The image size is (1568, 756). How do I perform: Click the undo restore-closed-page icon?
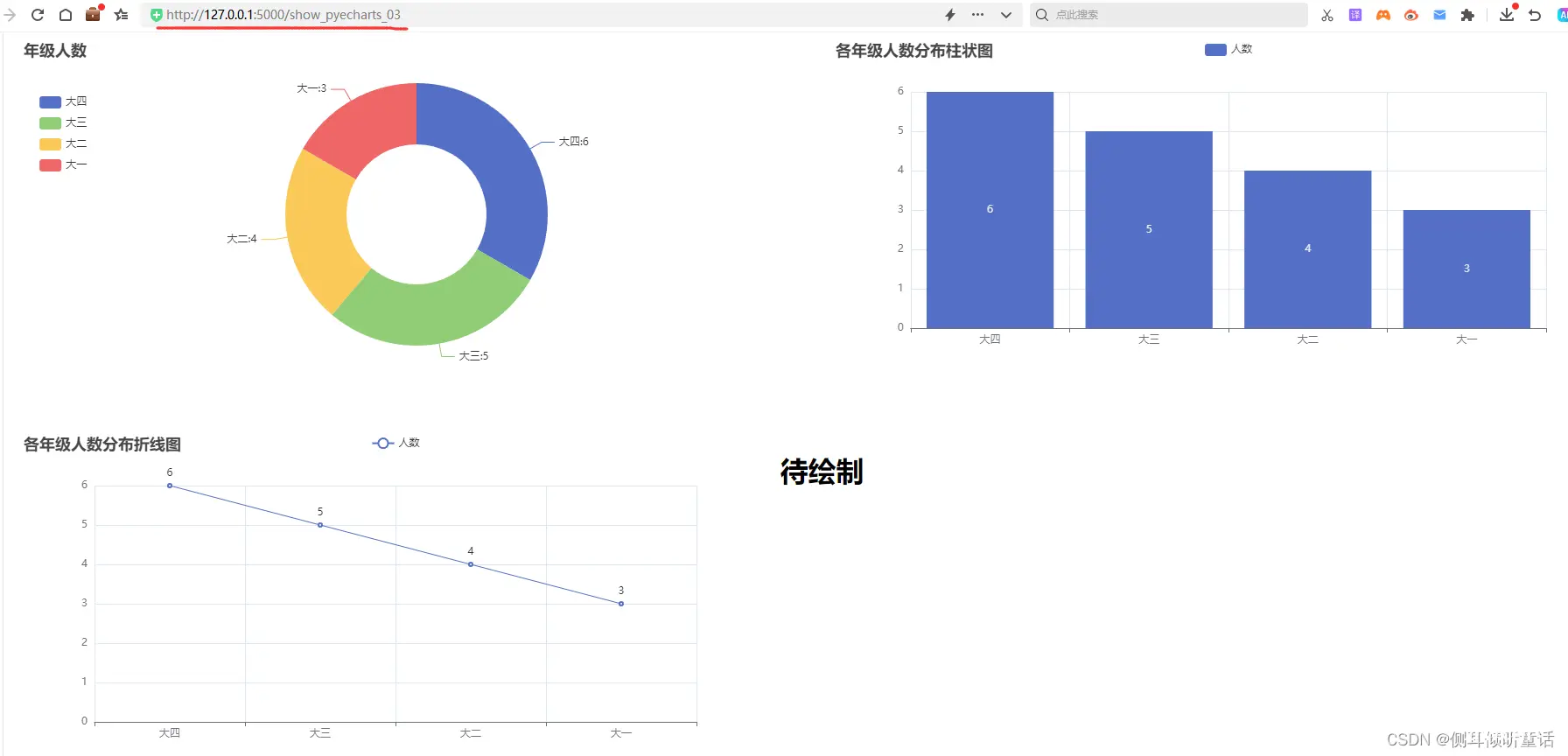1535,15
